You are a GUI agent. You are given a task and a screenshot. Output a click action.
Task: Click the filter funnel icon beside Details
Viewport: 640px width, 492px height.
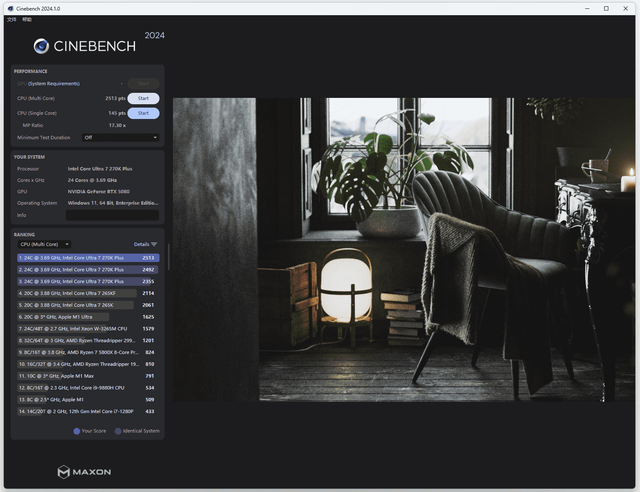click(154, 244)
